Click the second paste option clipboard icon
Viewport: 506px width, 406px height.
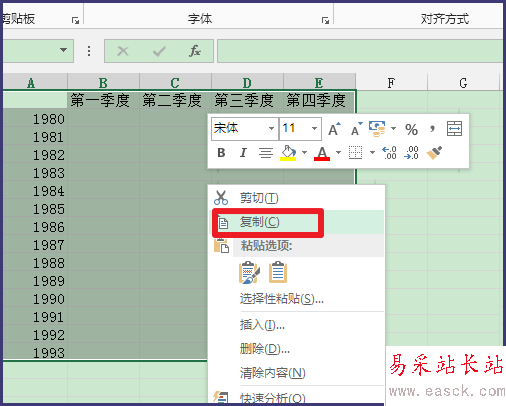[x=278, y=273]
